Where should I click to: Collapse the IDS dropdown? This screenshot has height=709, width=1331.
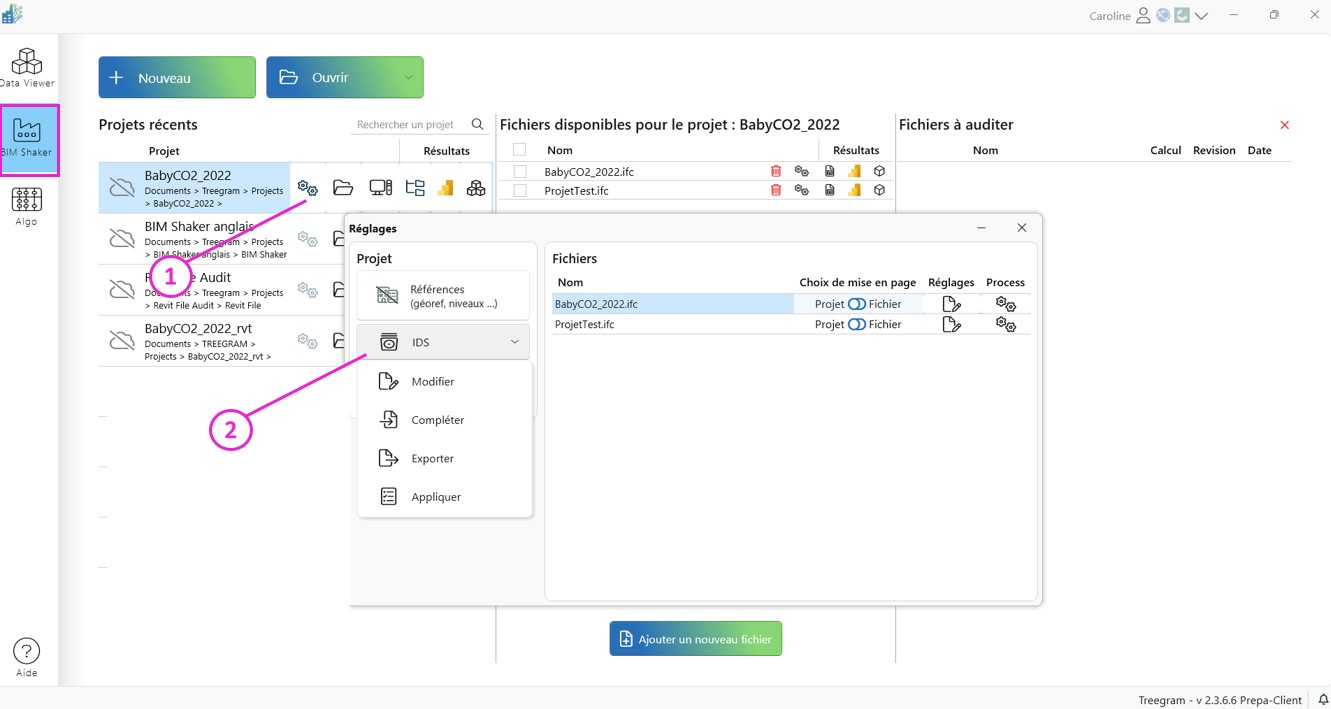point(514,342)
